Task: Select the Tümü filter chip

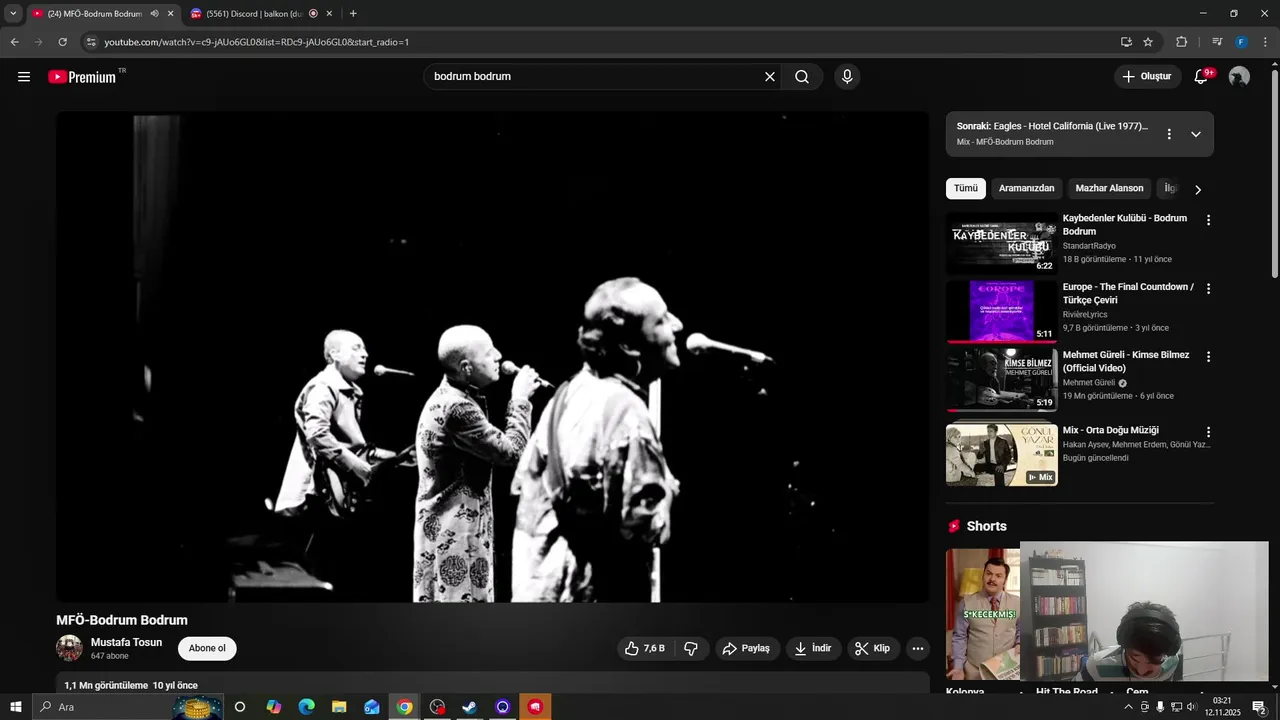Action: tap(966, 188)
